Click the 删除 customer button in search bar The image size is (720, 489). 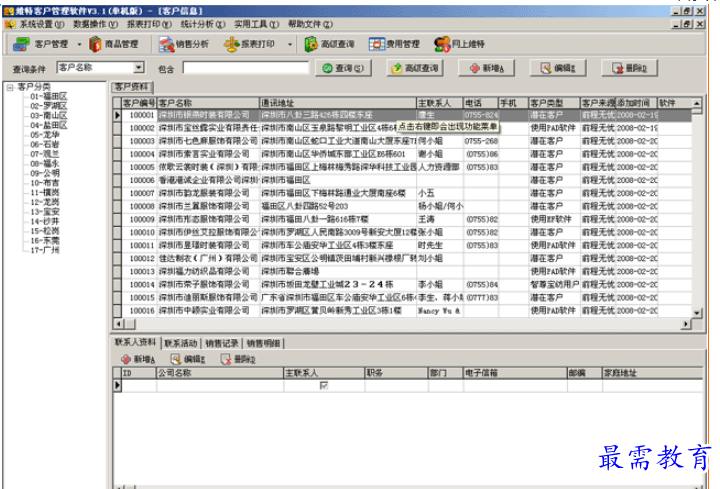click(629, 68)
